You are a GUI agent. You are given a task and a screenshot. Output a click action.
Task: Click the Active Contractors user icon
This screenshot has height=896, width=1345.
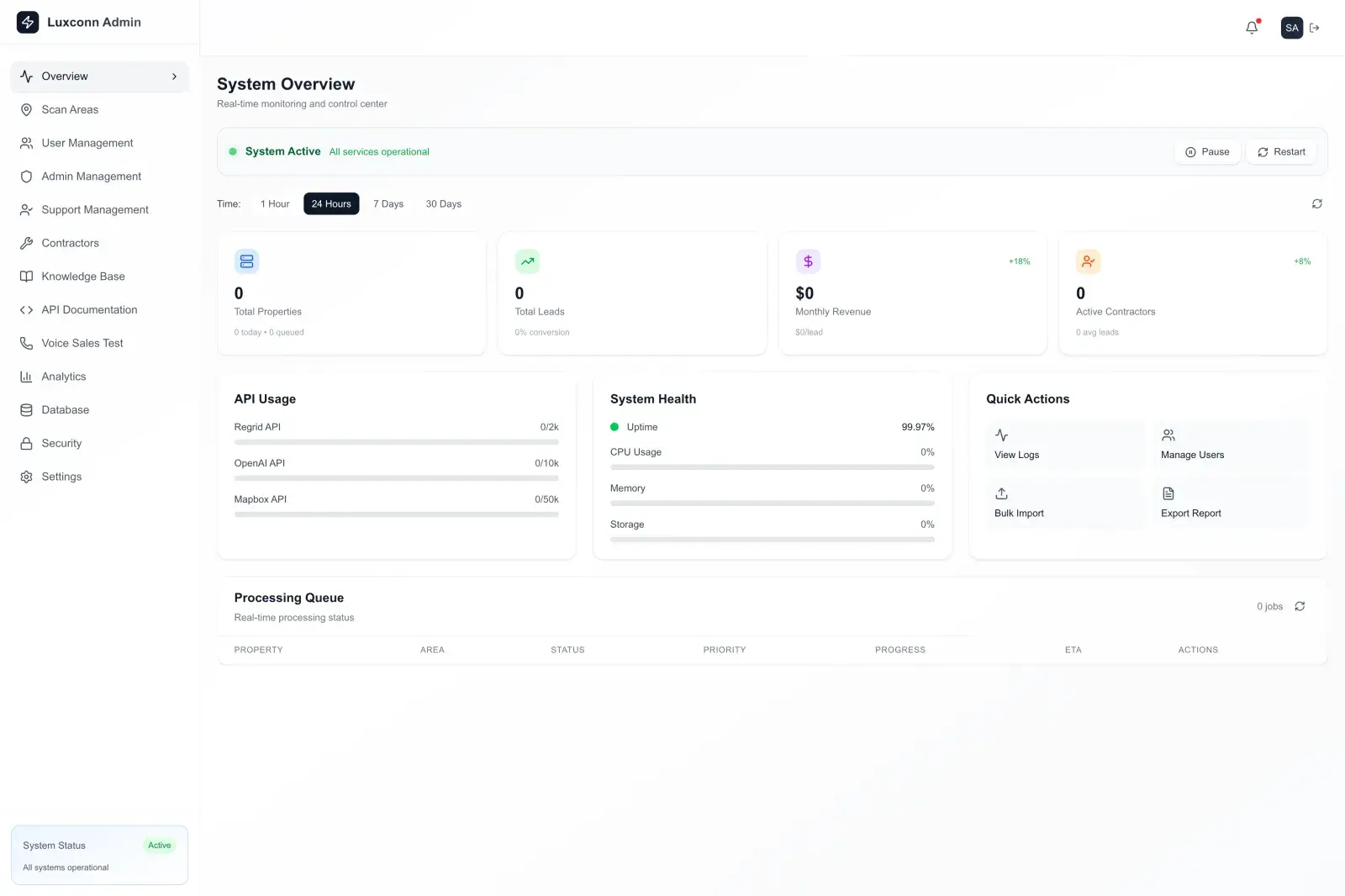coord(1089,261)
